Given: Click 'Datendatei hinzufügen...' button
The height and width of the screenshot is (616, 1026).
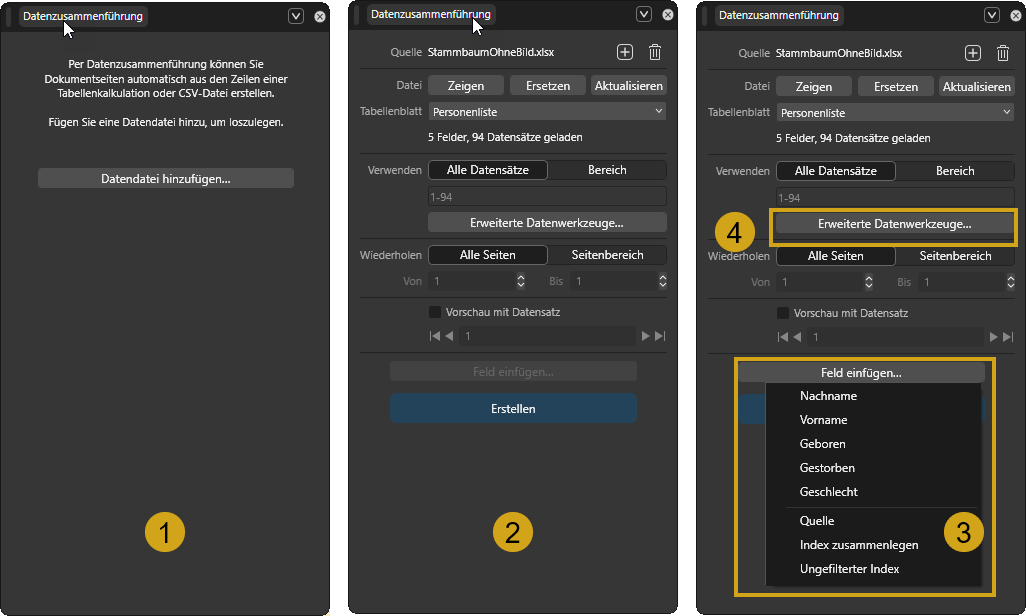Looking at the screenshot, I should 166,179.
